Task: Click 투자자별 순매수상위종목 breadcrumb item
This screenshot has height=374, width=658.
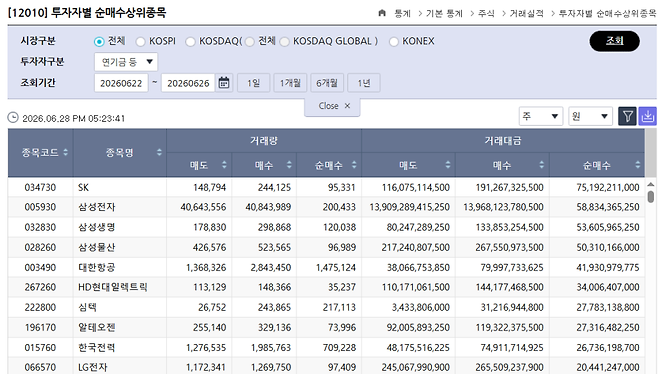Action: coord(607,13)
